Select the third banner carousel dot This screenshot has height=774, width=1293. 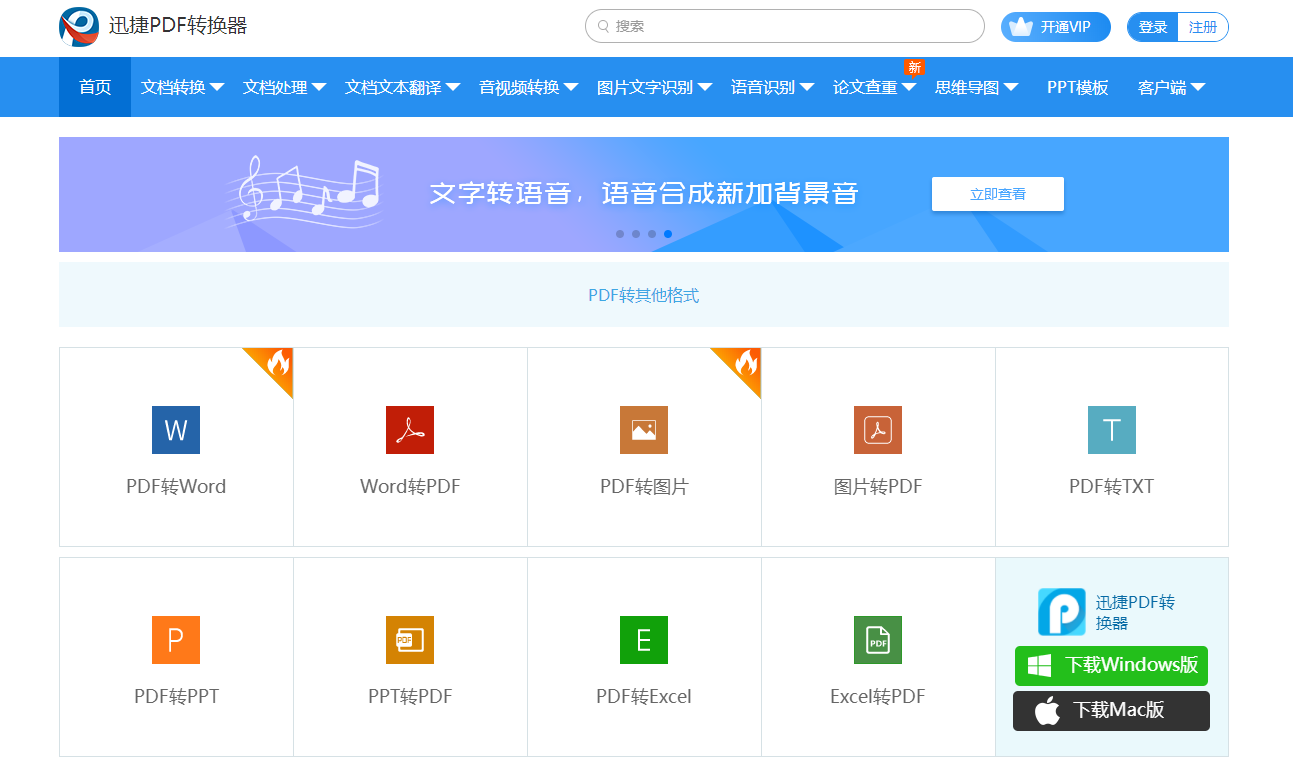(652, 234)
